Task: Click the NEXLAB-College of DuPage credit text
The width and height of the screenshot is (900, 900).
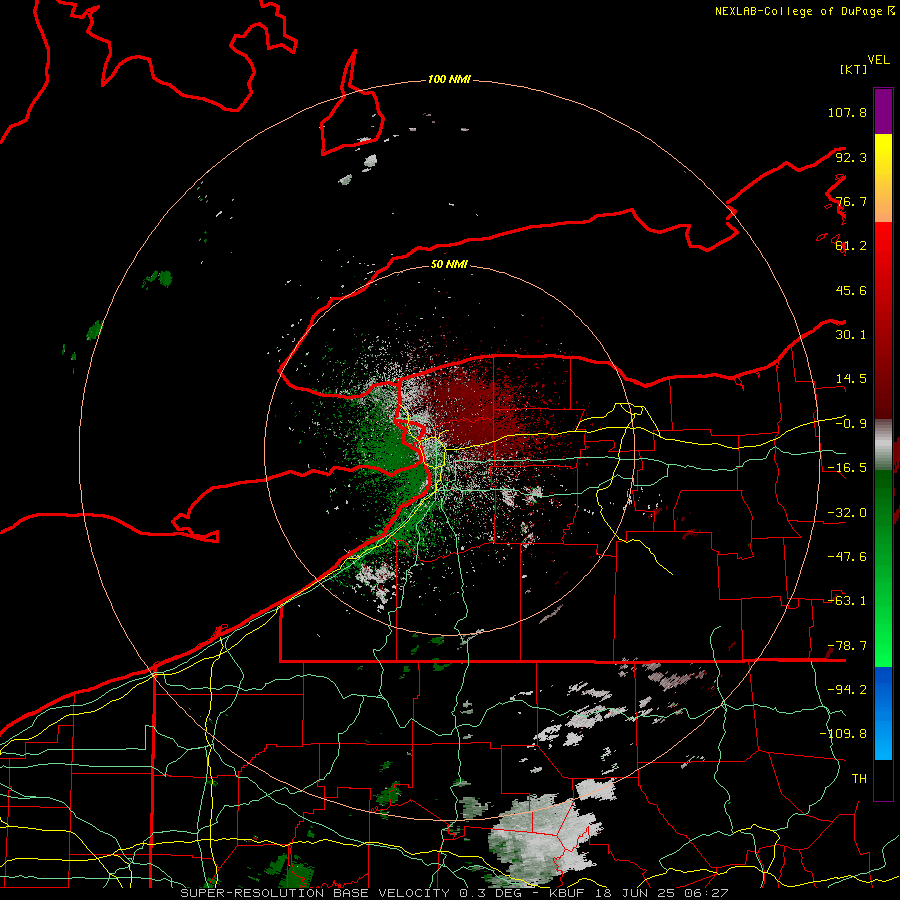Action: coord(804,11)
